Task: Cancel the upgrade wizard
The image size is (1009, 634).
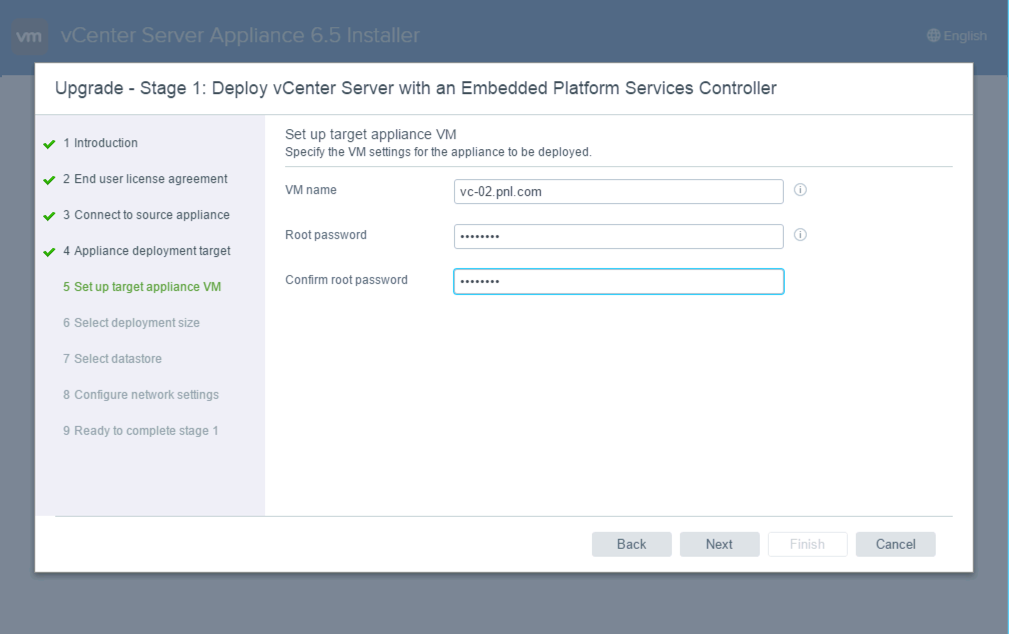Action: (895, 545)
